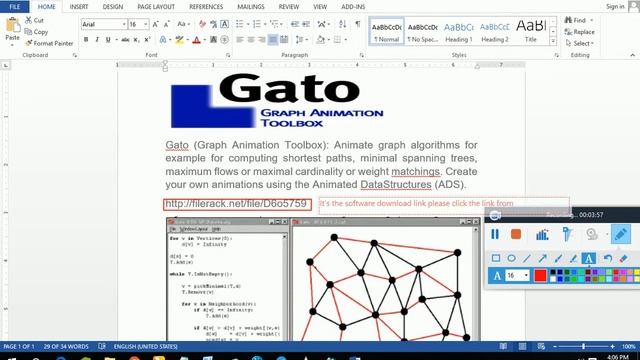Screen dimensions: 640x360
Task: Activate the Format Painter
Action: pos(49,43)
